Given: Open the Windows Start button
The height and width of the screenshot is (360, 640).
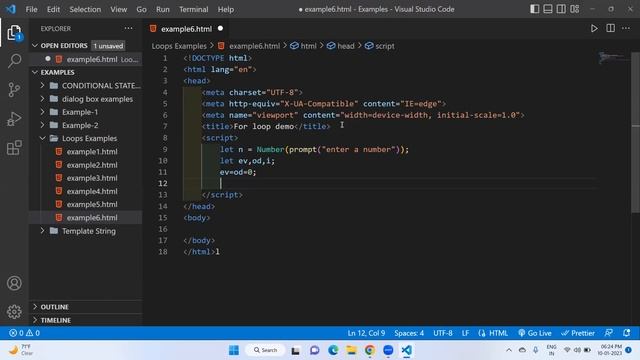Looking at the screenshot, I should click(234, 350).
